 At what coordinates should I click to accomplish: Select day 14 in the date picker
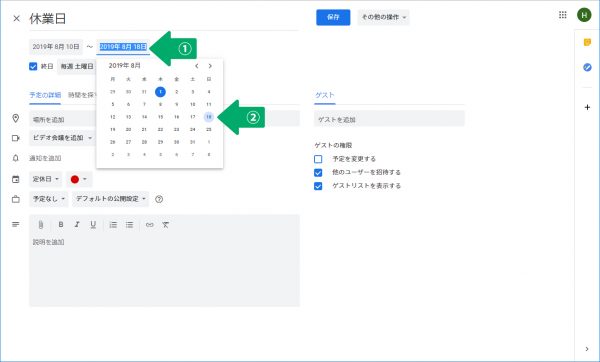pyautogui.click(x=144, y=117)
